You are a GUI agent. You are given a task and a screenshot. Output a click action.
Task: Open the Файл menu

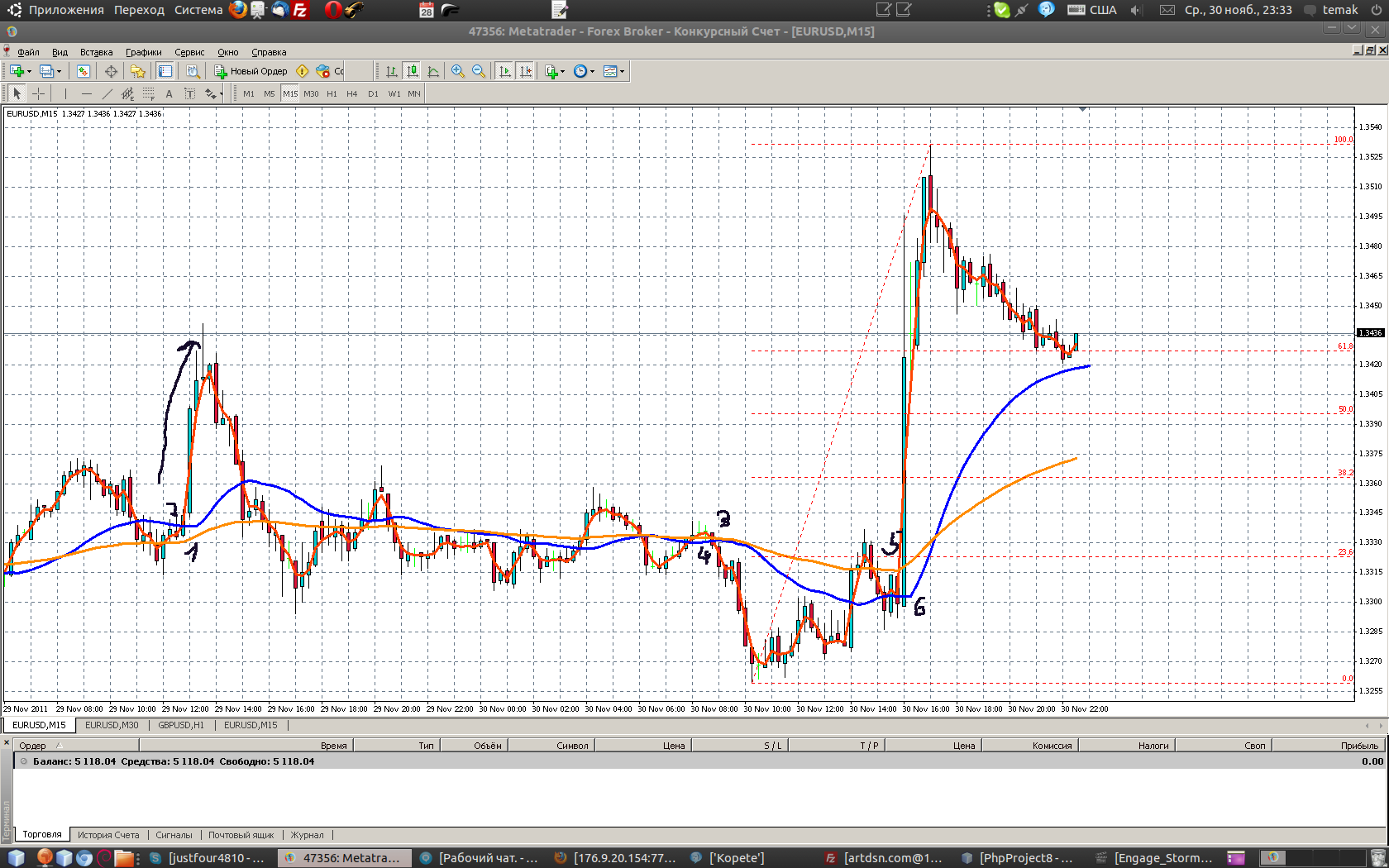28,52
